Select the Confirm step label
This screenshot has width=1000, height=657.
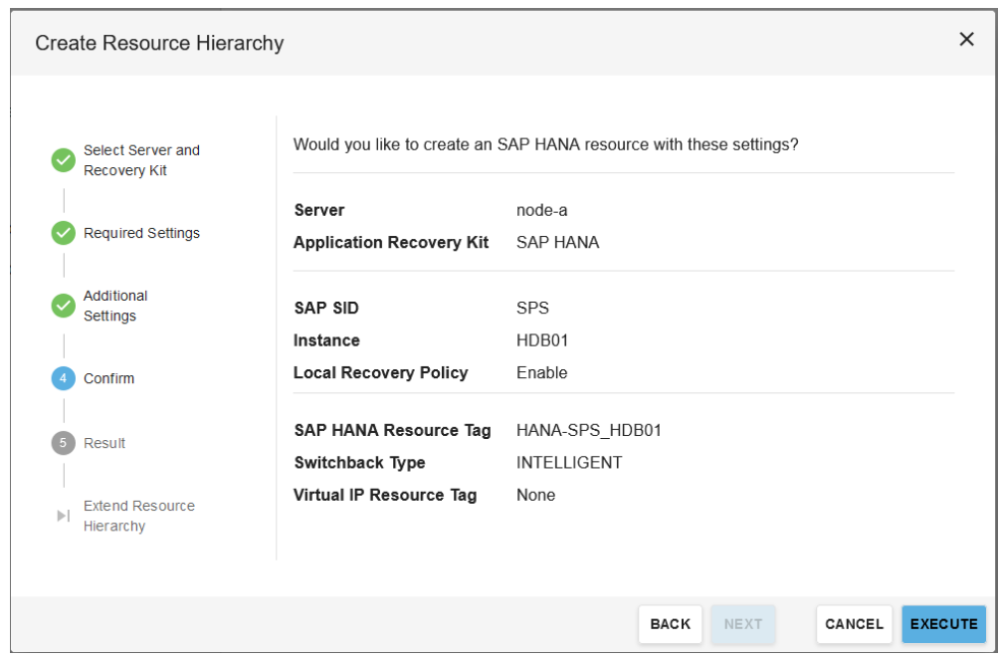pos(109,378)
